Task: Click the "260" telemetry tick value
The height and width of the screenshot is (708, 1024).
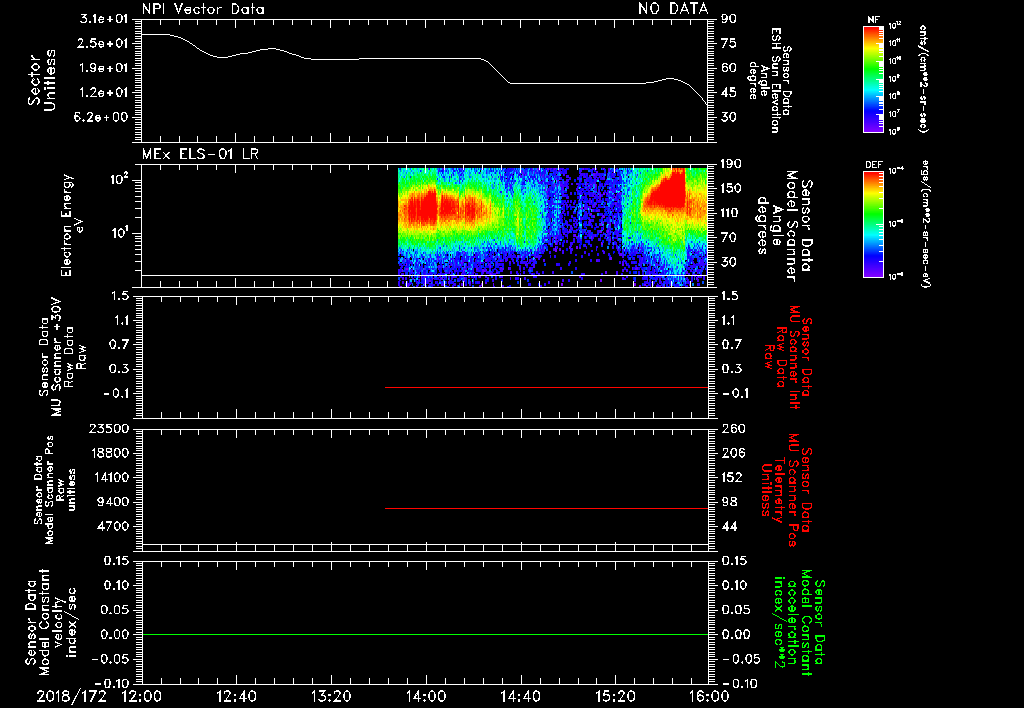Action: [733, 428]
